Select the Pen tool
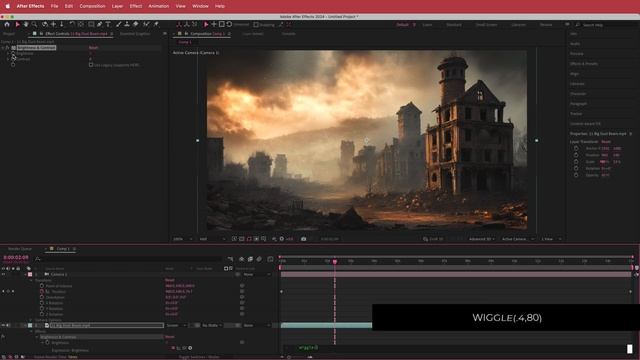Screen dimensions: 640x360 100,24
